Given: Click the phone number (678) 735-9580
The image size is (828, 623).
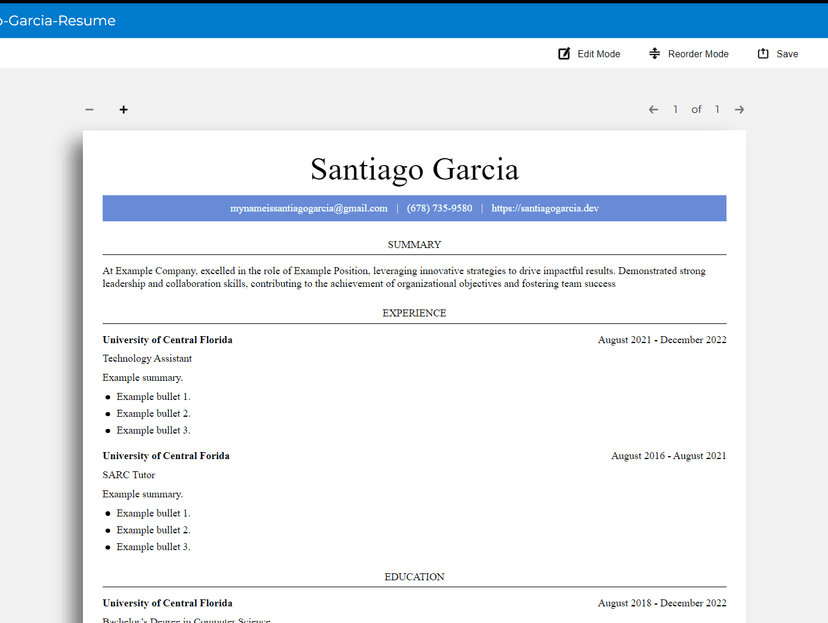Looking at the screenshot, I should click(x=439, y=209).
